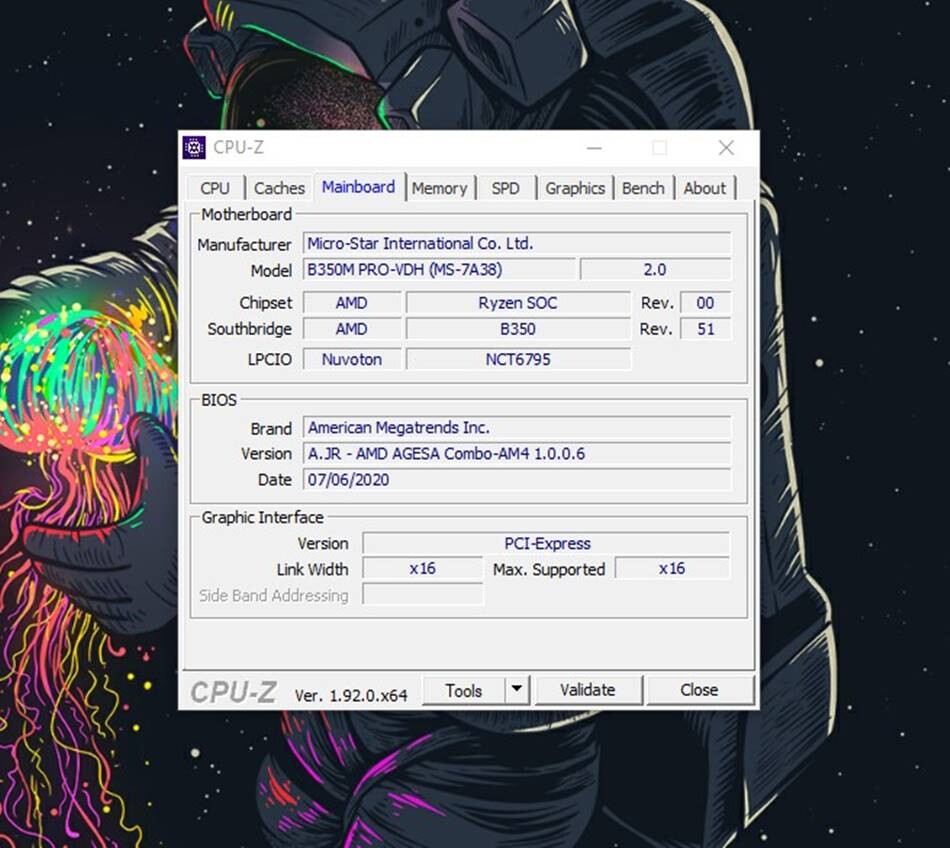Open the Caches tab
950x848 pixels.
click(x=279, y=188)
